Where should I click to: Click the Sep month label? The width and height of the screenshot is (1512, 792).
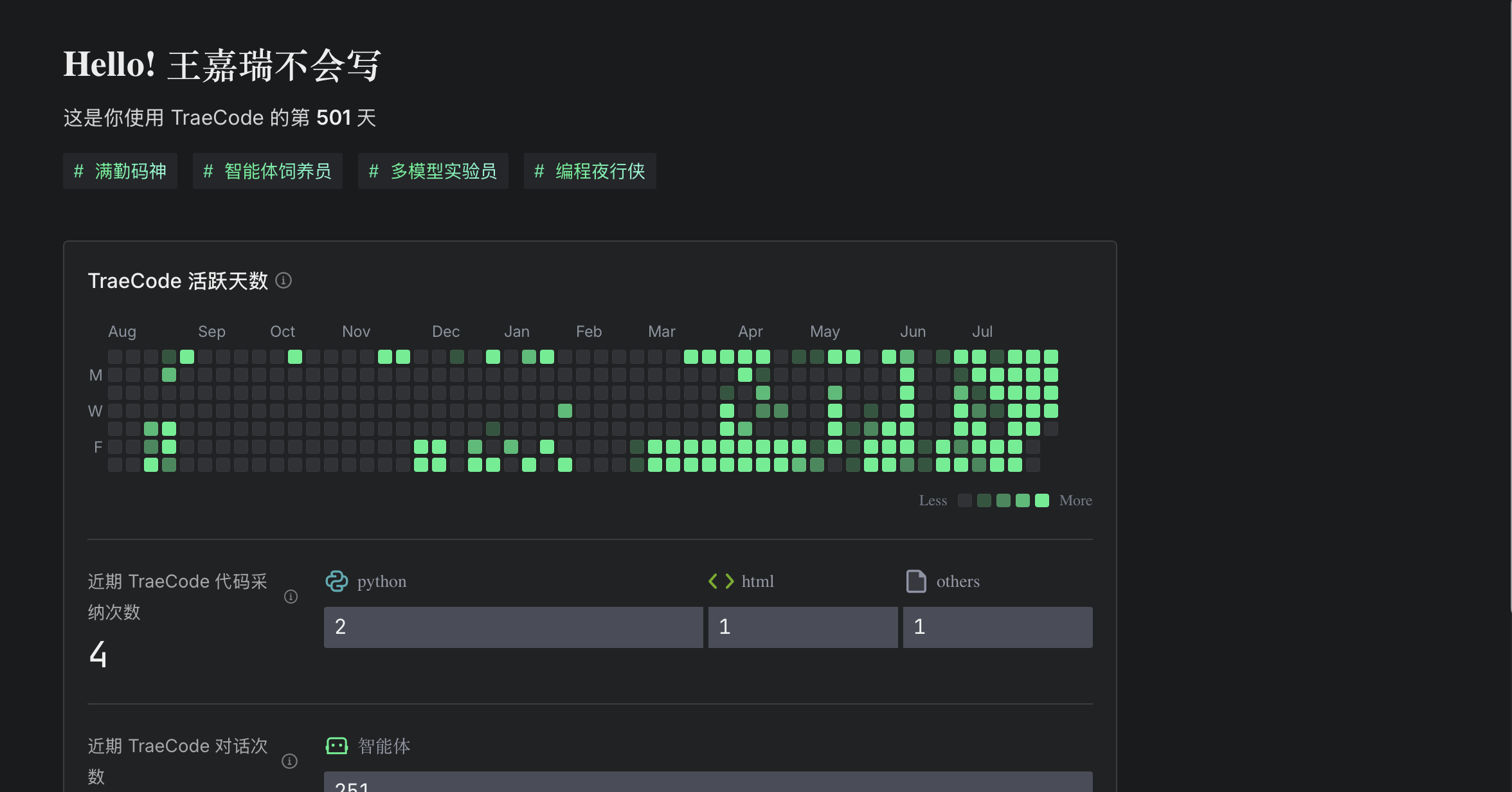[212, 332]
